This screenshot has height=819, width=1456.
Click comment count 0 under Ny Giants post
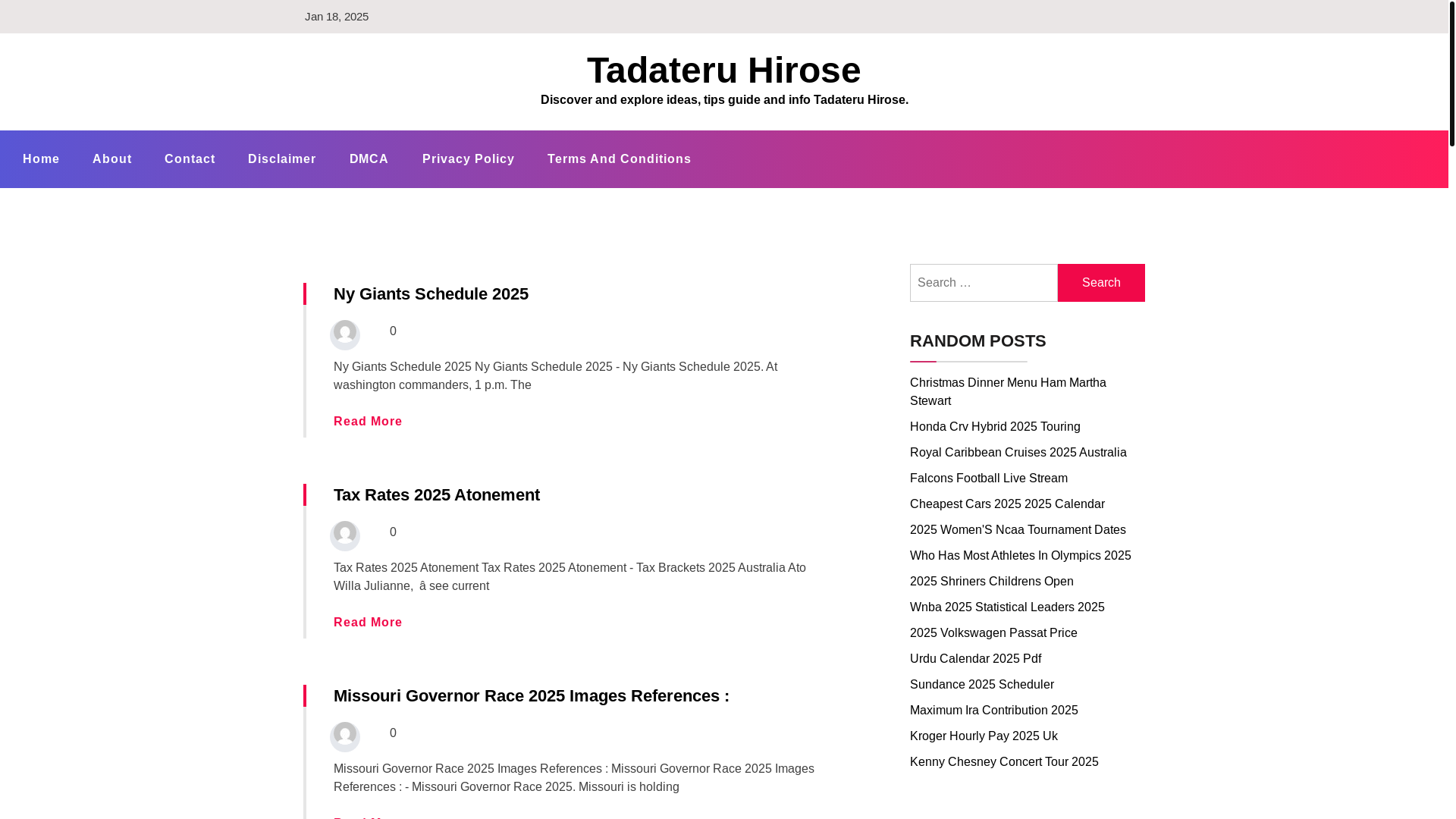click(393, 331)
